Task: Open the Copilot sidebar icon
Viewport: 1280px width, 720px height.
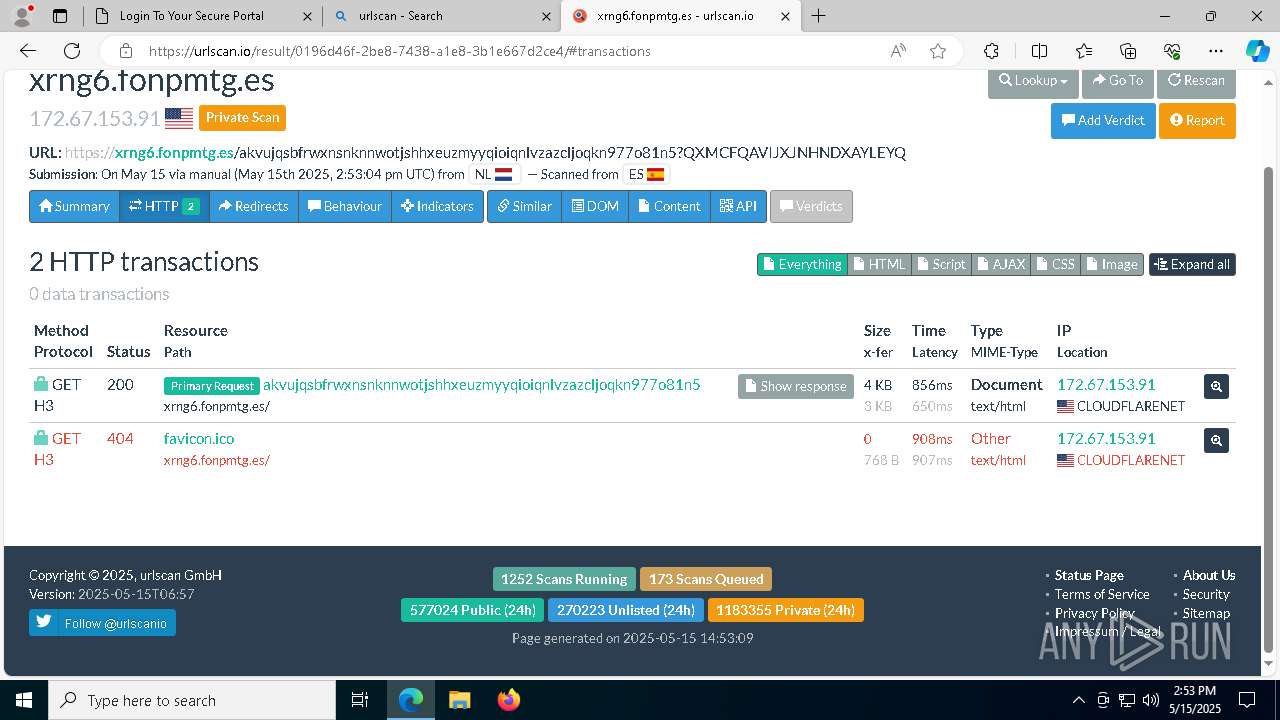Action: coord(1257,51)
